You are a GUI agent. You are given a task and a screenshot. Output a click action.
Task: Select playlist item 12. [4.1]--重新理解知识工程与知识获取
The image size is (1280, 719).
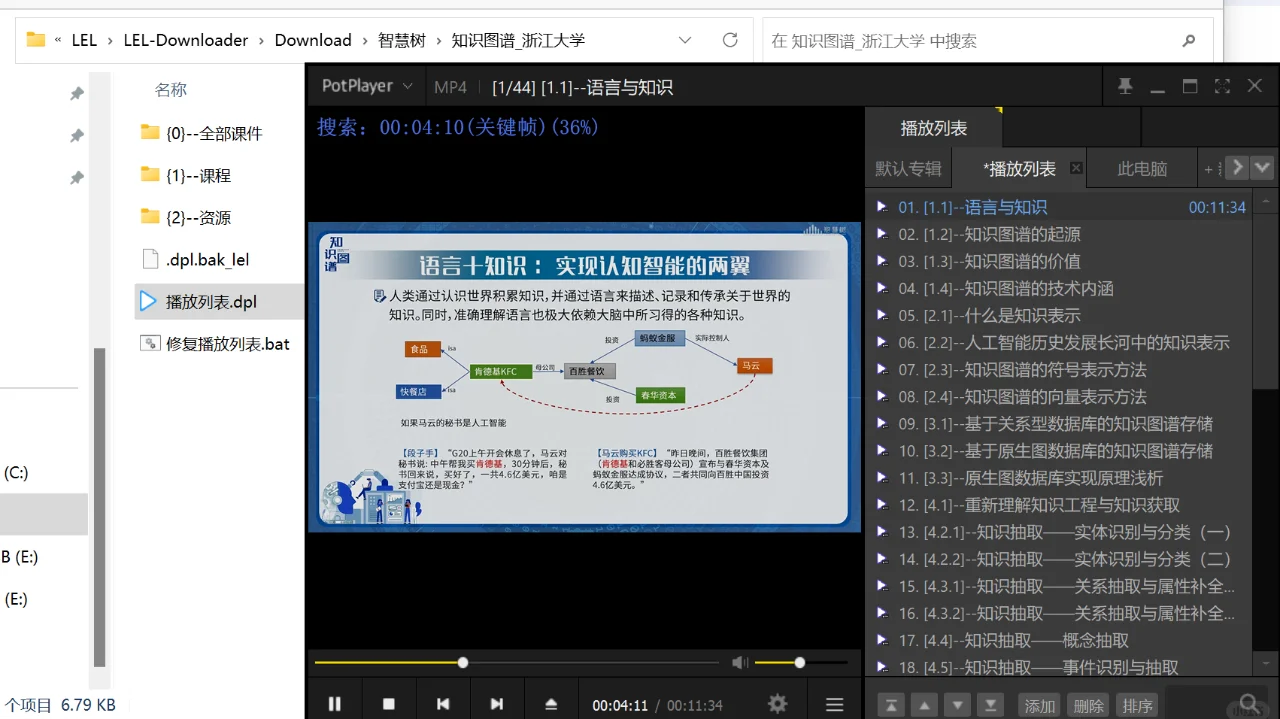pos(1058,505)
